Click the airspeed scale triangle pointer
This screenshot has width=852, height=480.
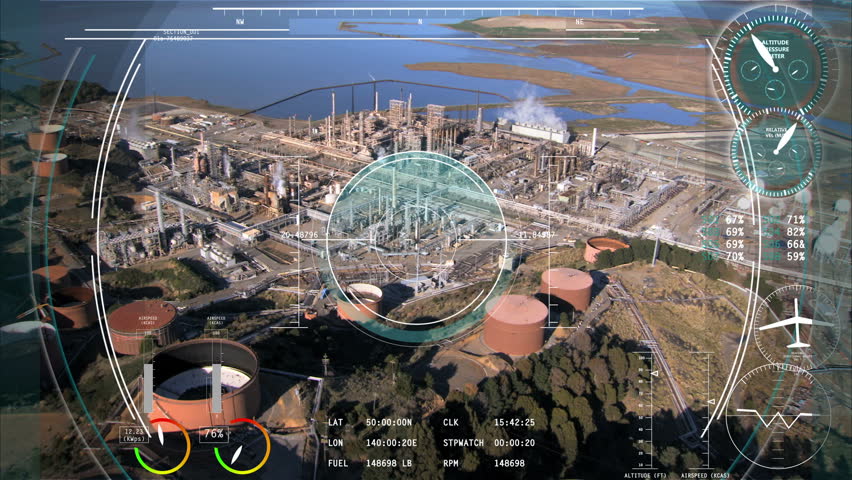711,402
